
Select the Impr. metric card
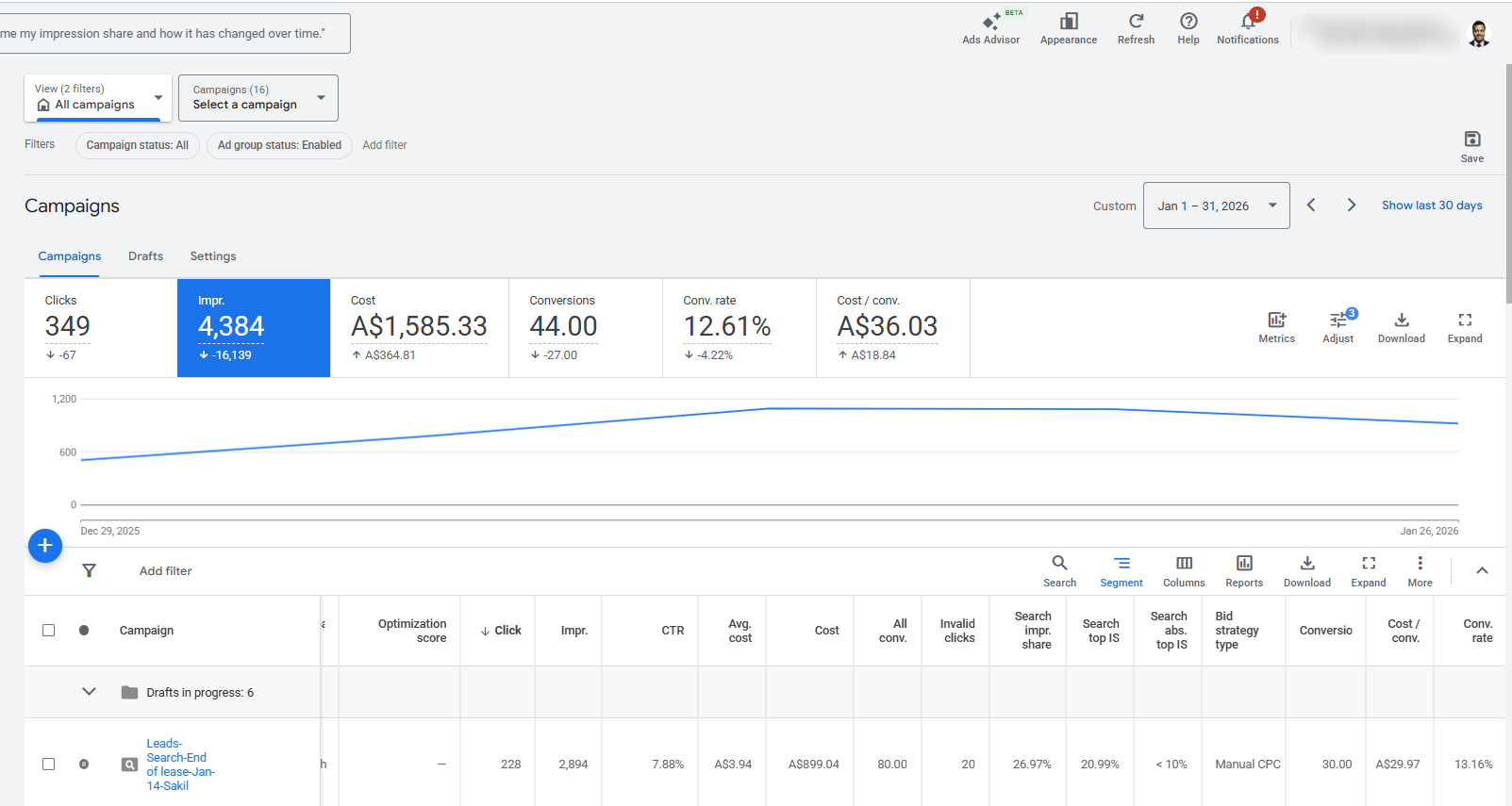[x=254, y=328]
